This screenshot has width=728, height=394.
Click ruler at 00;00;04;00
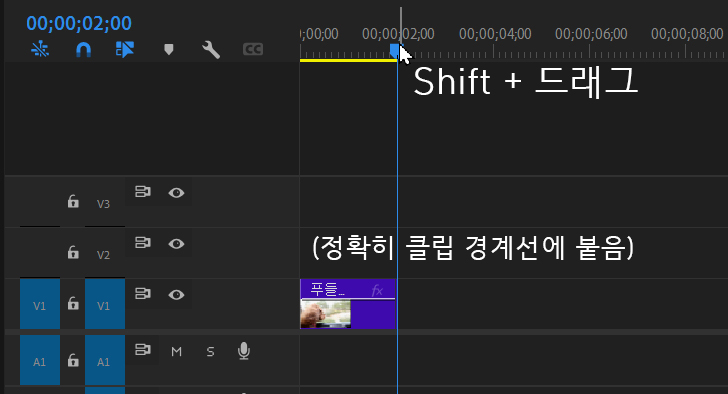[x=495, y=34]
